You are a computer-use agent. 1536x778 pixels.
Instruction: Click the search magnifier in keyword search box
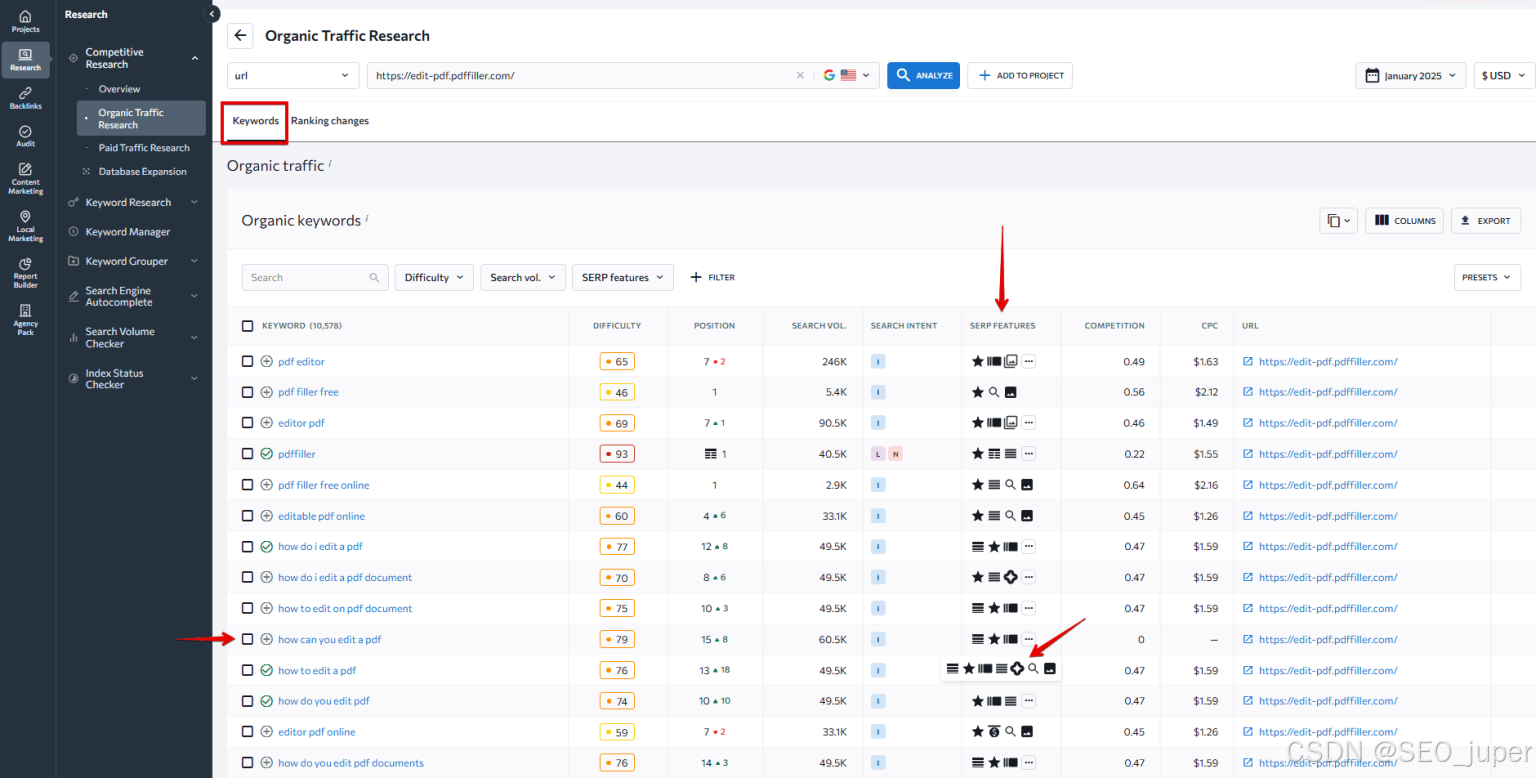tap(374, 278)
